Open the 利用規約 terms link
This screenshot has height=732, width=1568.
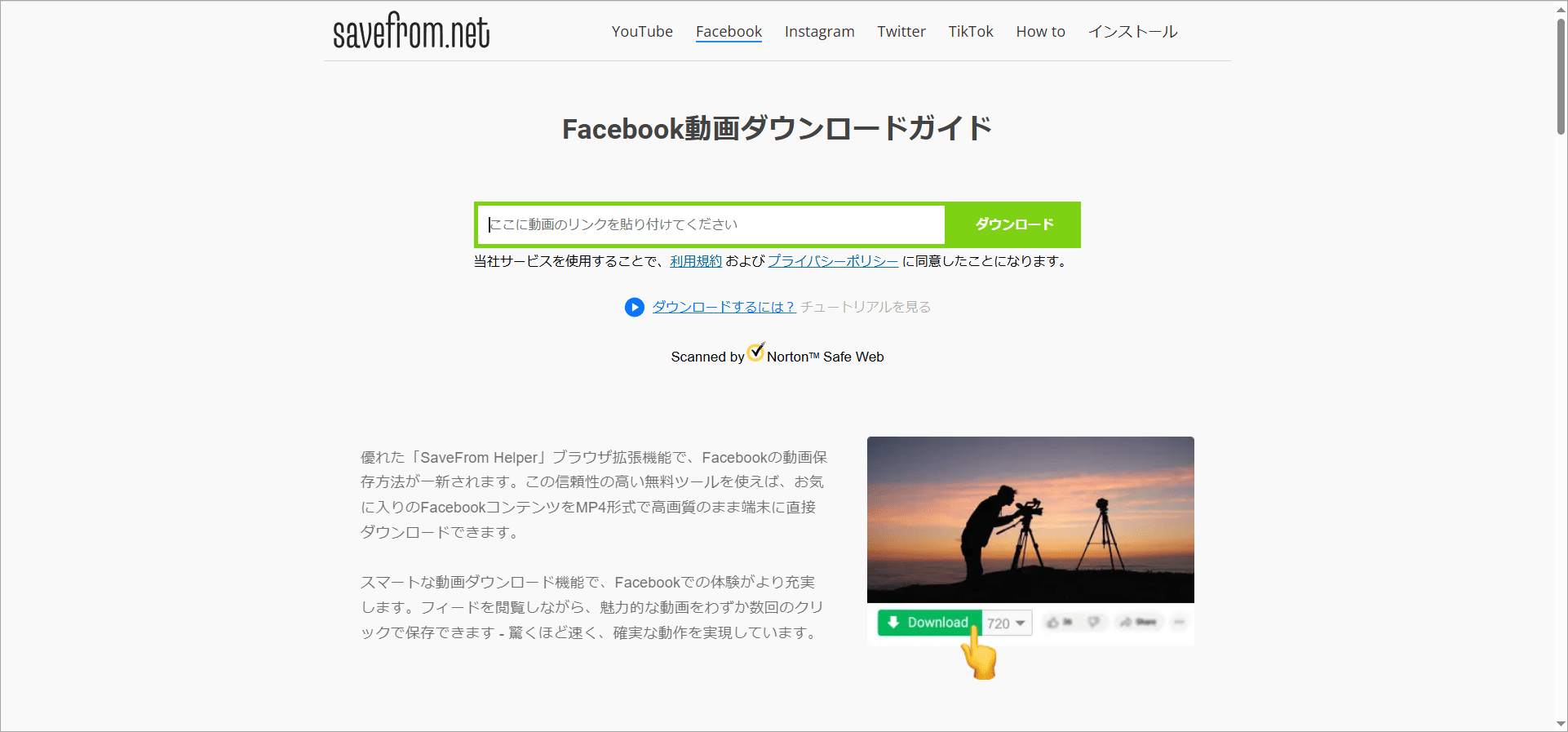click(x=696, y=261)
